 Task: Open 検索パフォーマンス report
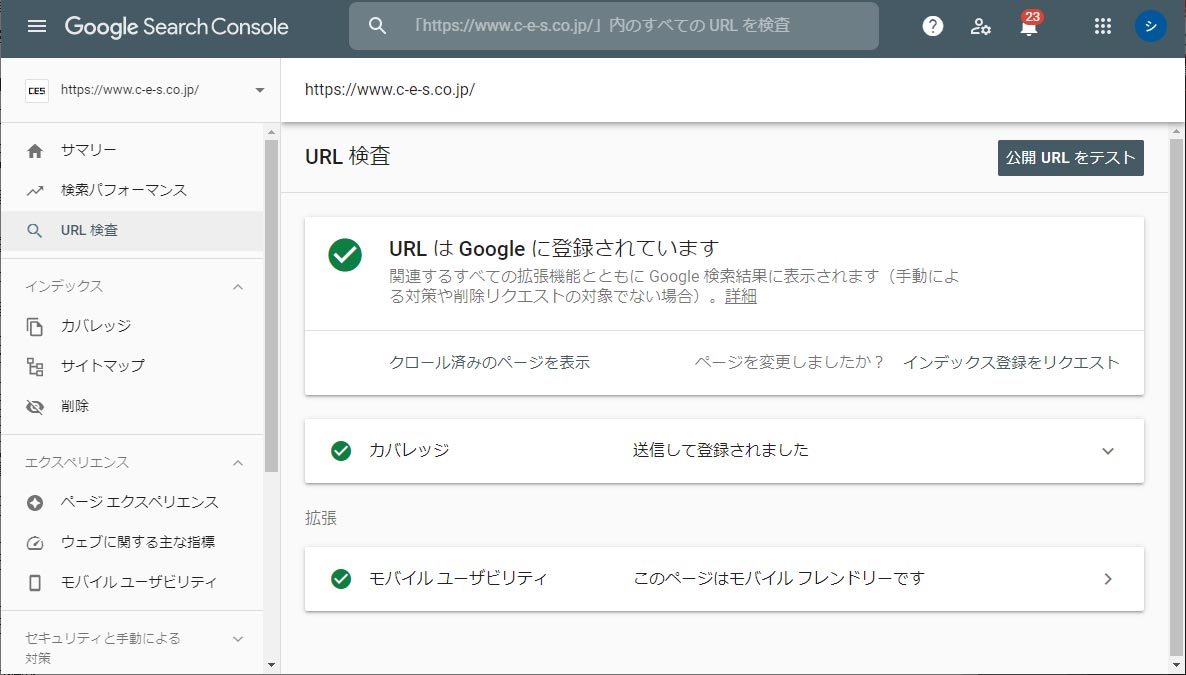click(132, 191)
